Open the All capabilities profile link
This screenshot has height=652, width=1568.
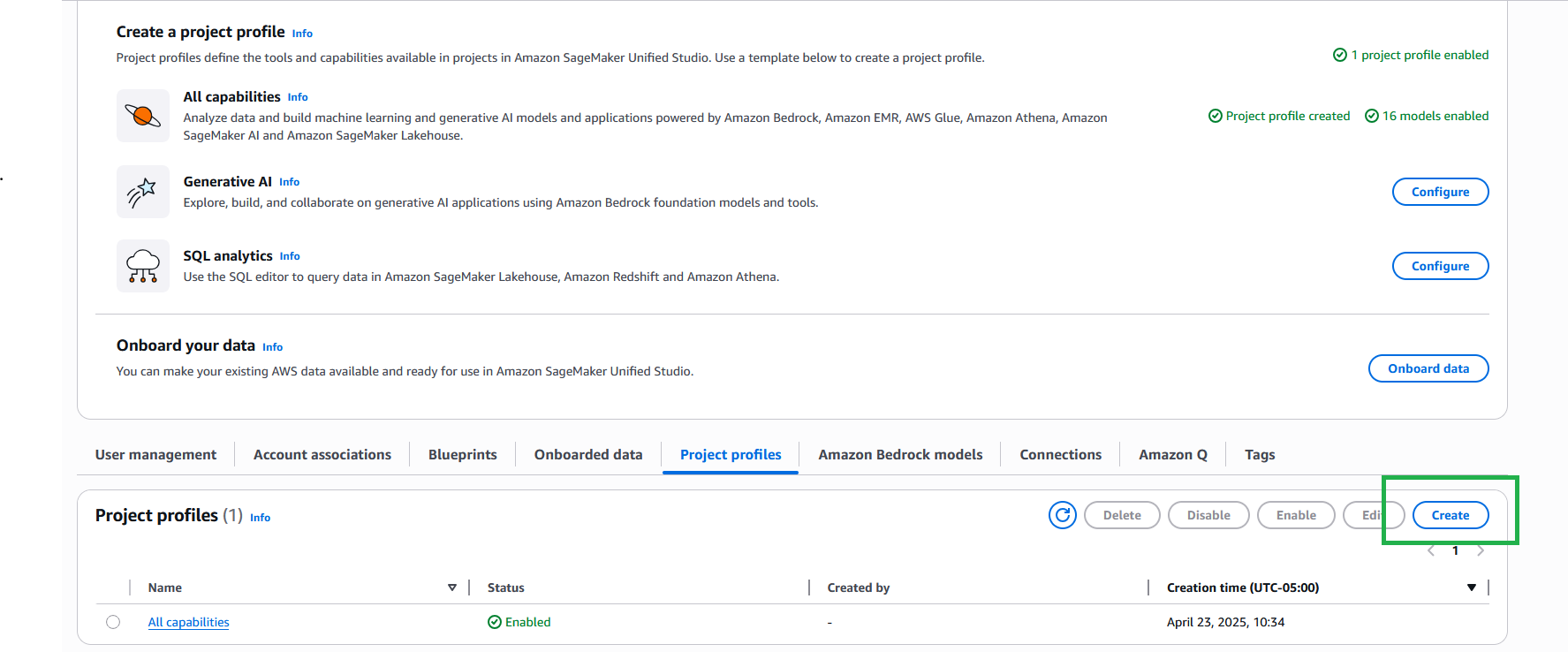tap(188, 622)
